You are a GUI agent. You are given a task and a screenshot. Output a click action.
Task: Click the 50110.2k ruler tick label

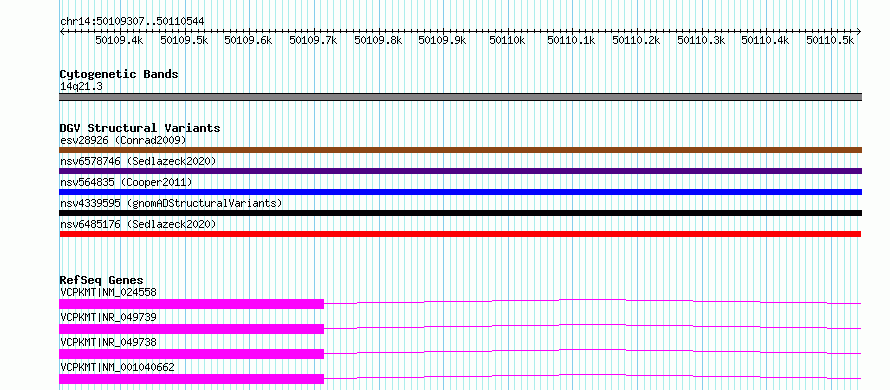[x=636, y=40]
